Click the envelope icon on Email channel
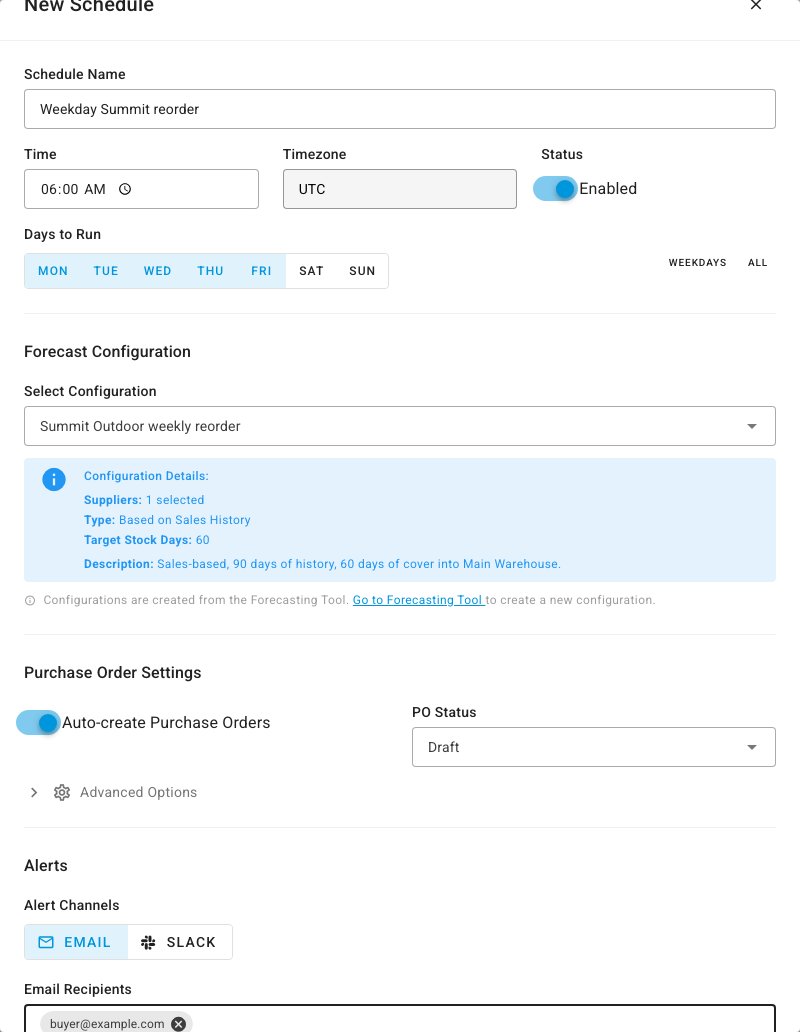Viewport: 800px width, 1032px height. [46, 942]
